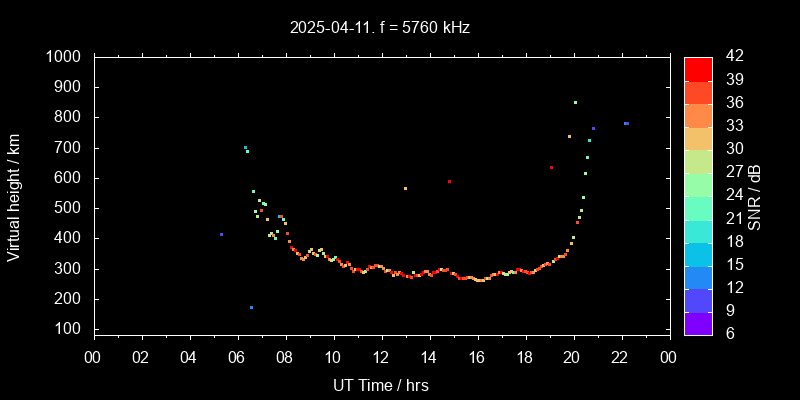
Task: Select the orange point at 13 hrs, 565 km
Action: 405,188
